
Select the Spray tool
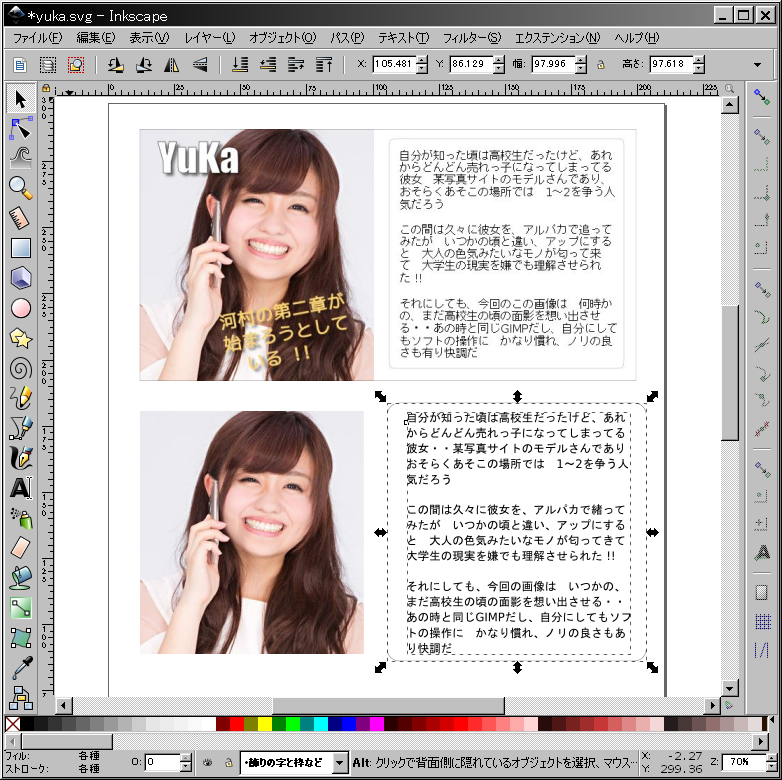click(21, 518)
